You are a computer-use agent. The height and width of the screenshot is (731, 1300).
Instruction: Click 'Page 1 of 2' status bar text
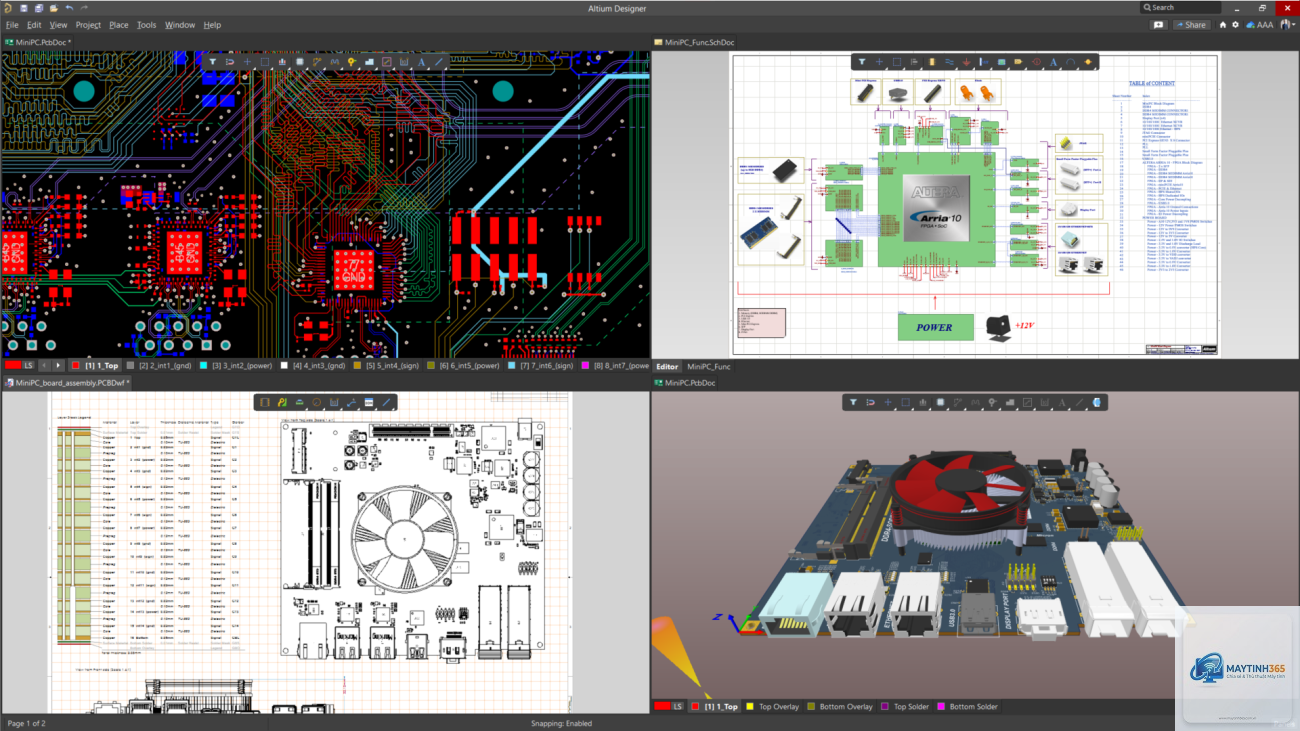[27, 723]
